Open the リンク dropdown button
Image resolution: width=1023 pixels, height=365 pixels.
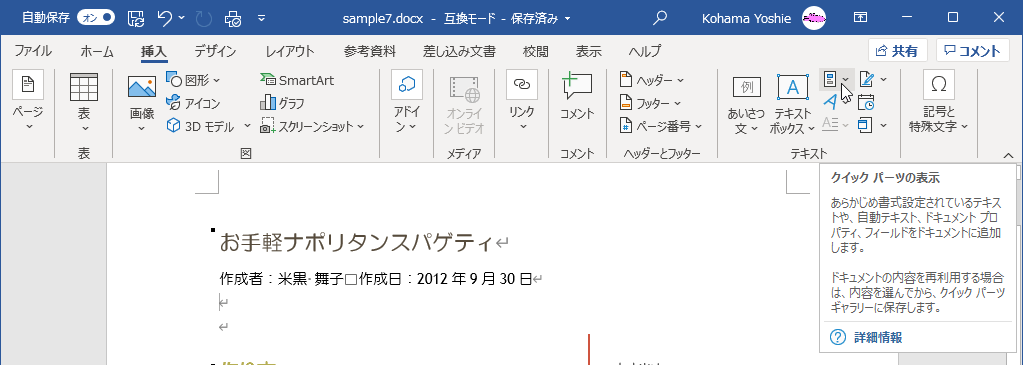point(521,101)
